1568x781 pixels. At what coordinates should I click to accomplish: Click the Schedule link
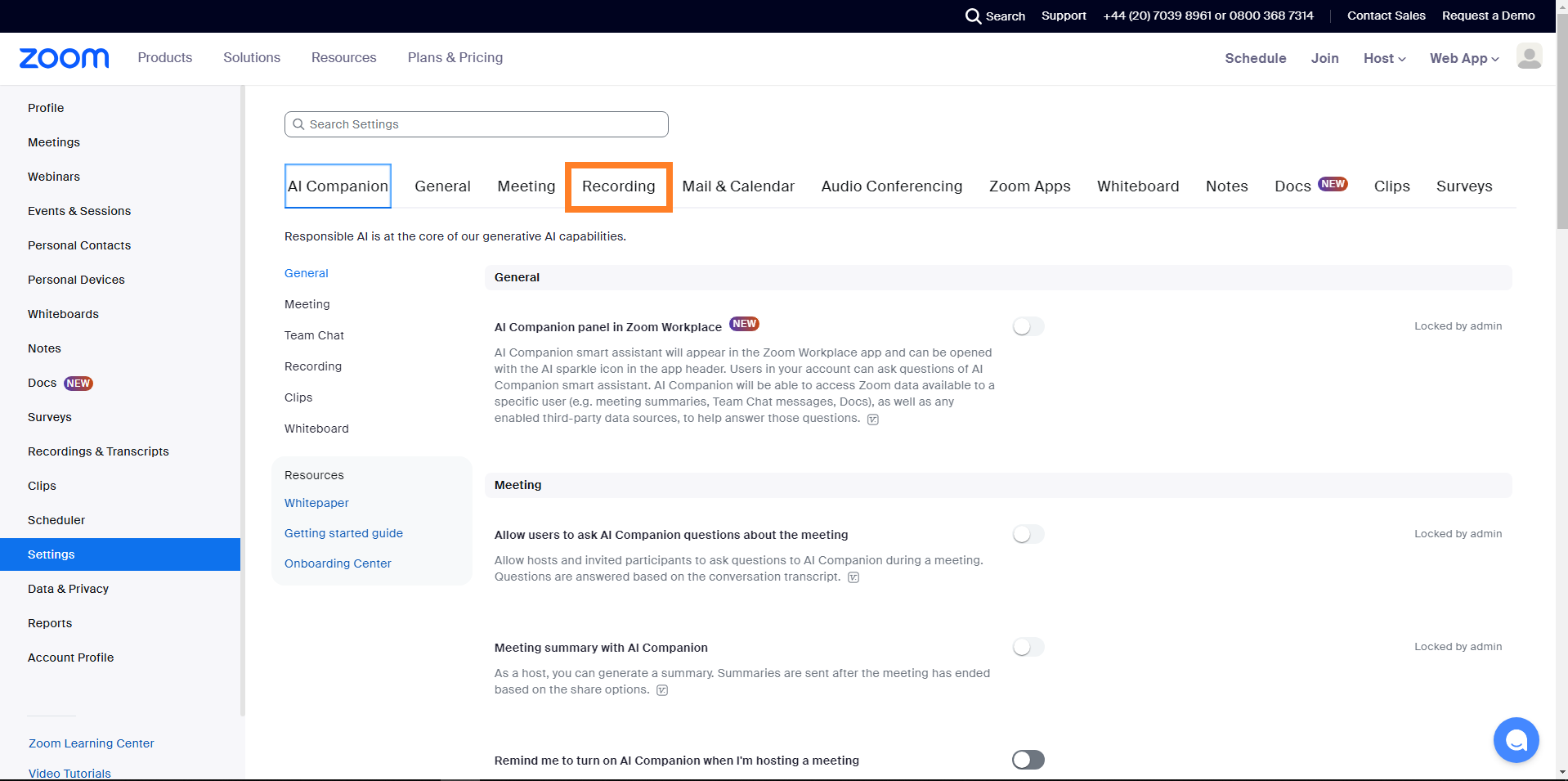pyautogui.click(x=1256, y=58)
